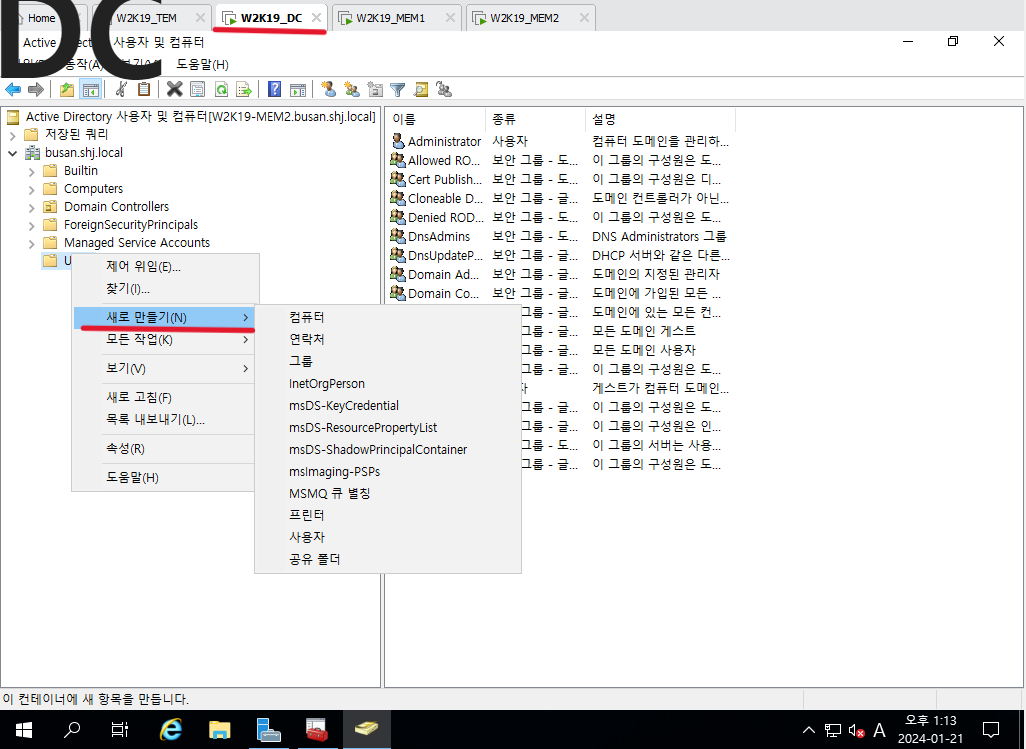Image resolution: width=1026 pixels, height=749 pixels.
Task: Click 새로 만들기(N) in the context menu
Action: click(x=164, y=317)
